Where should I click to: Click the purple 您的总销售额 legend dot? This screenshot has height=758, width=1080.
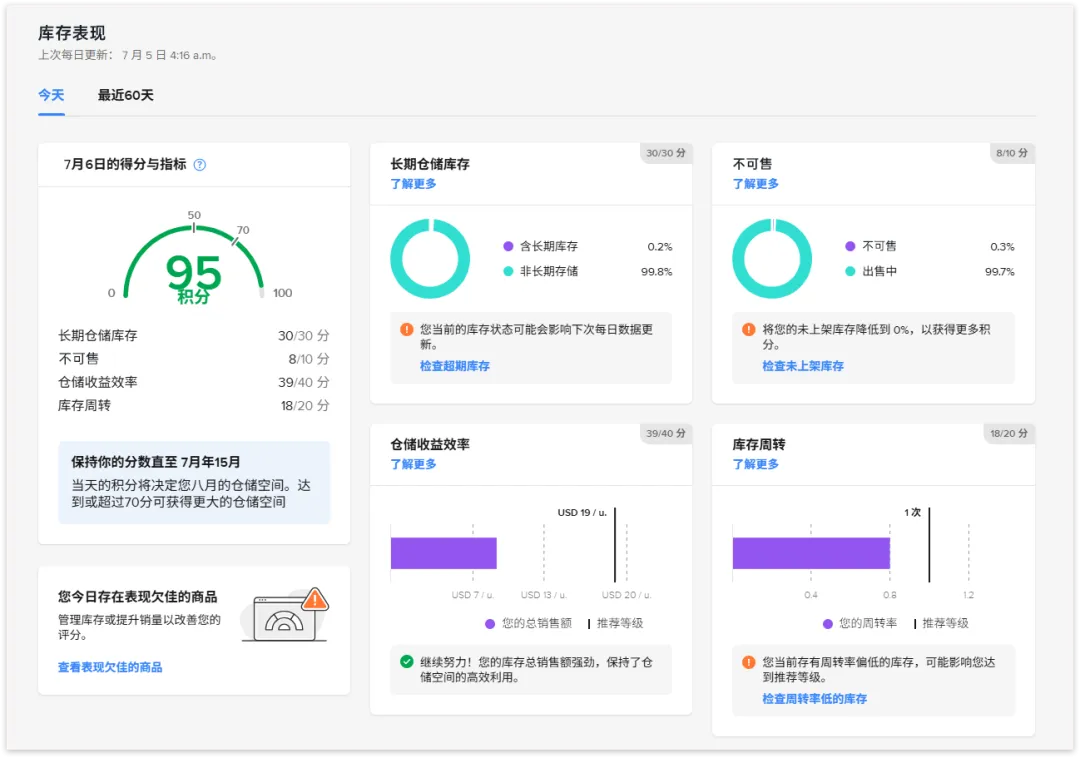tap(490, 624)
